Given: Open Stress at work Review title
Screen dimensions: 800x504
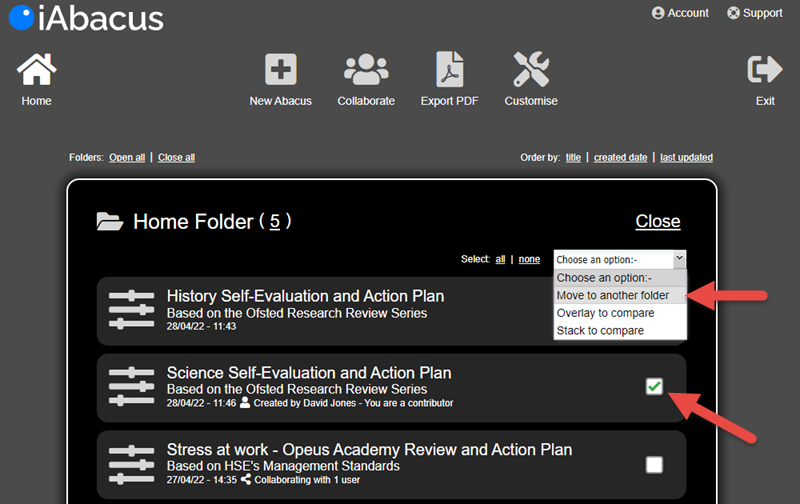Looking at the screenshot, I should coord(369,450).
